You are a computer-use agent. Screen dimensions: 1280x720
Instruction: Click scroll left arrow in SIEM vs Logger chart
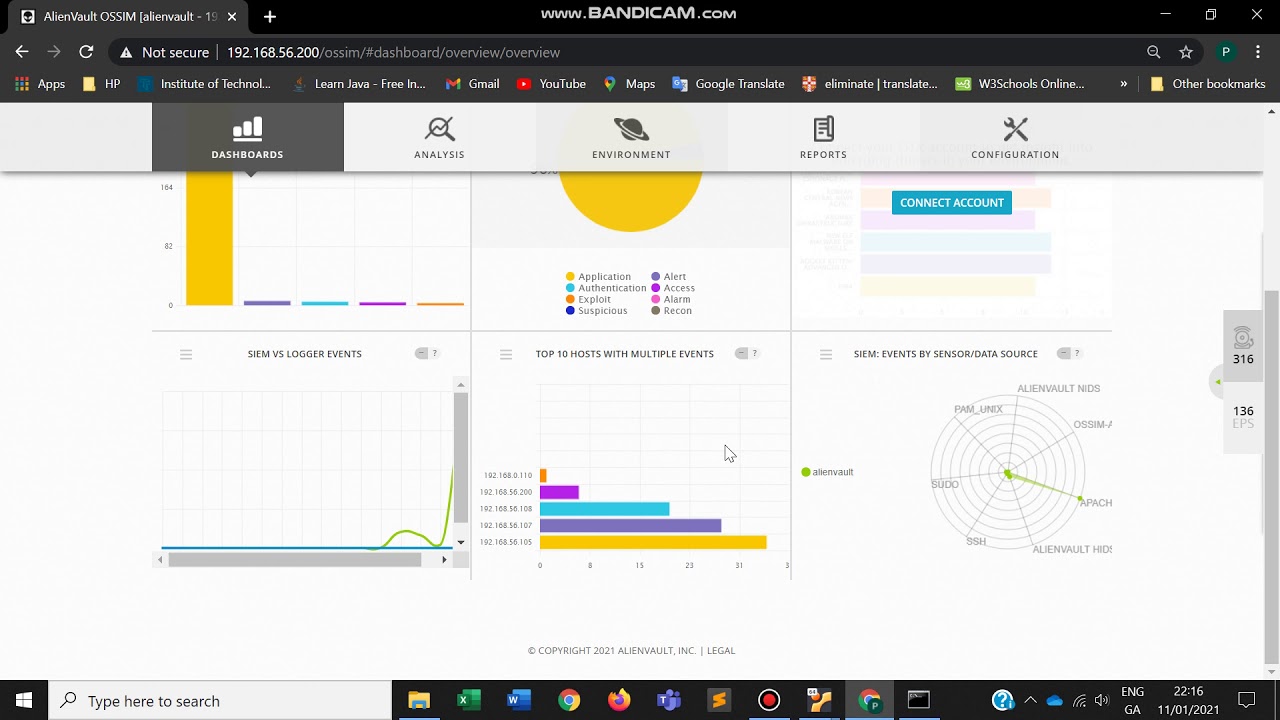point(160,560)
